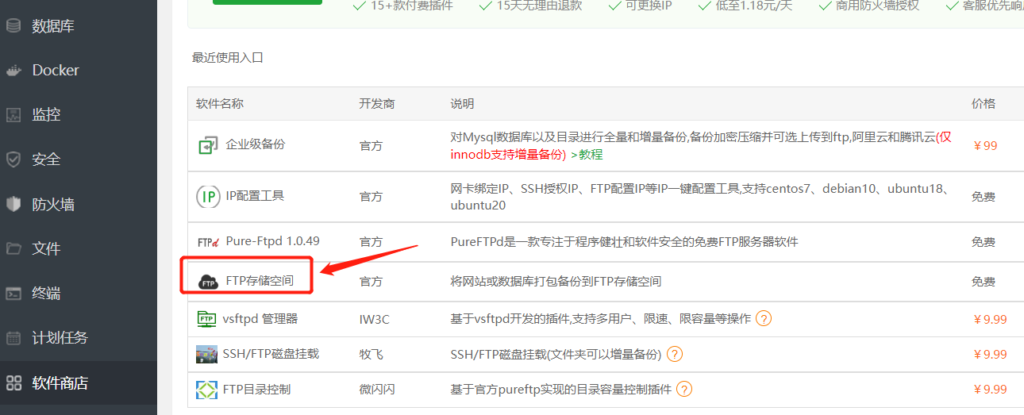Click the 可更换IP feature text
The height and width of the screenshot is (415, 1024).
click(647, 6)
